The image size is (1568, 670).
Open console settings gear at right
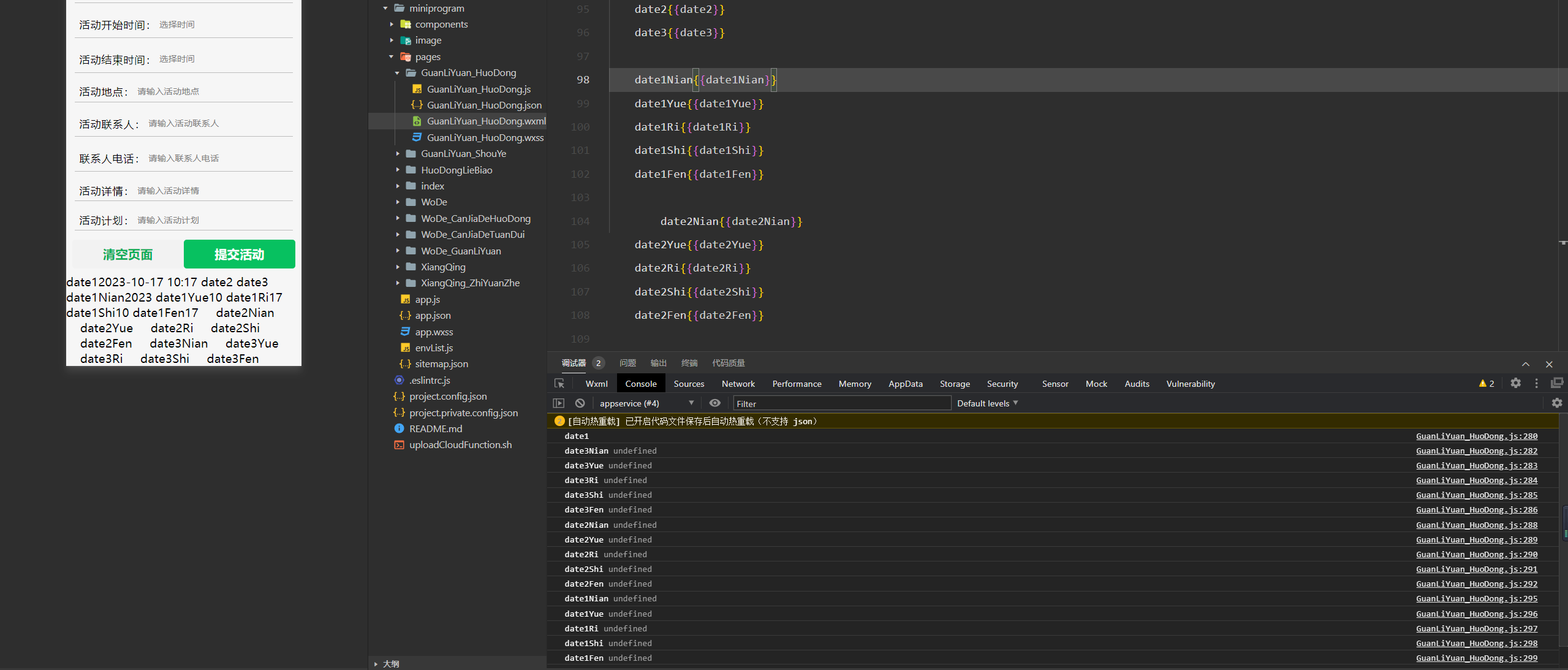(1556, 403)
